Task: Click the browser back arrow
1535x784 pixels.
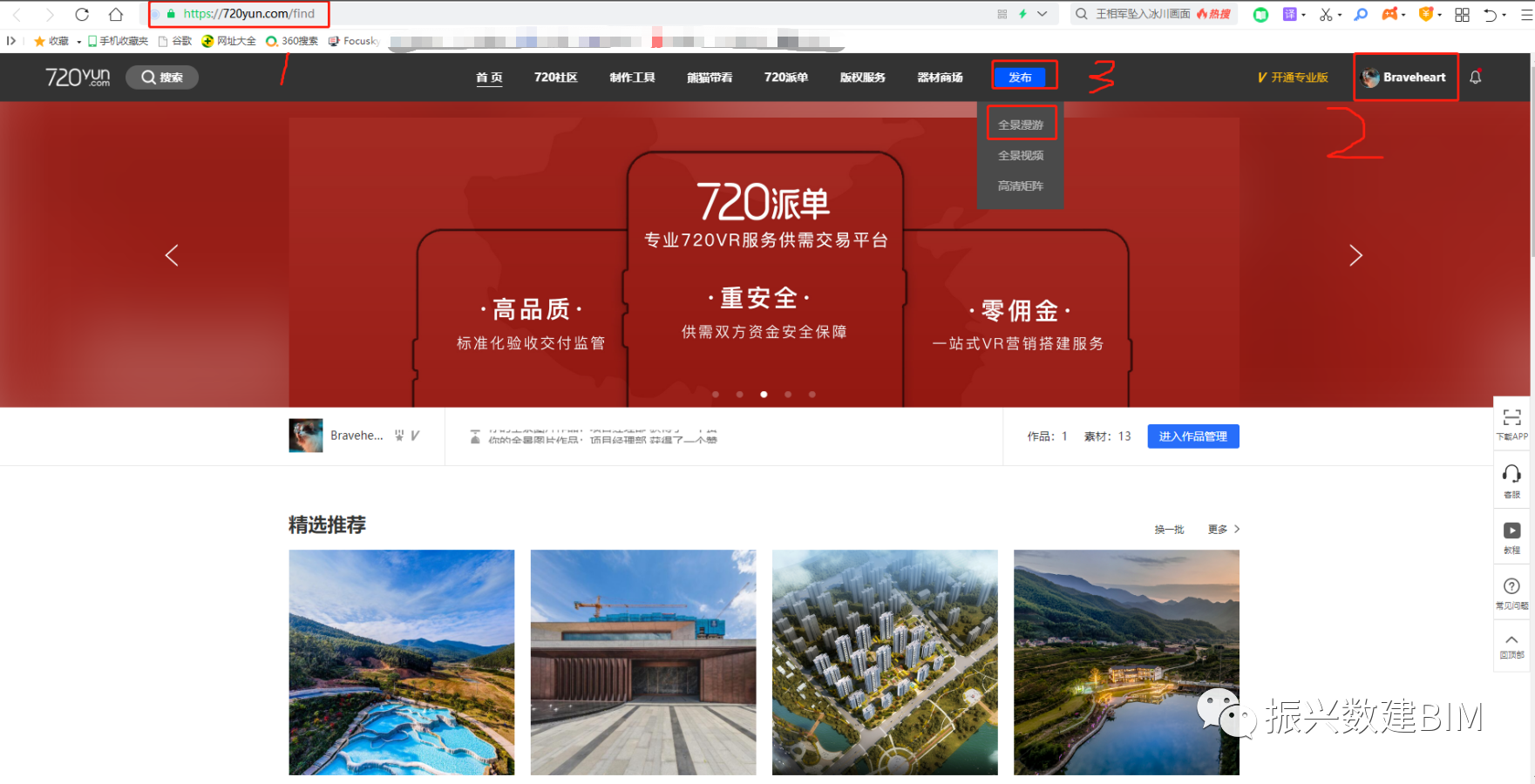Action: (x=17, y=14)
